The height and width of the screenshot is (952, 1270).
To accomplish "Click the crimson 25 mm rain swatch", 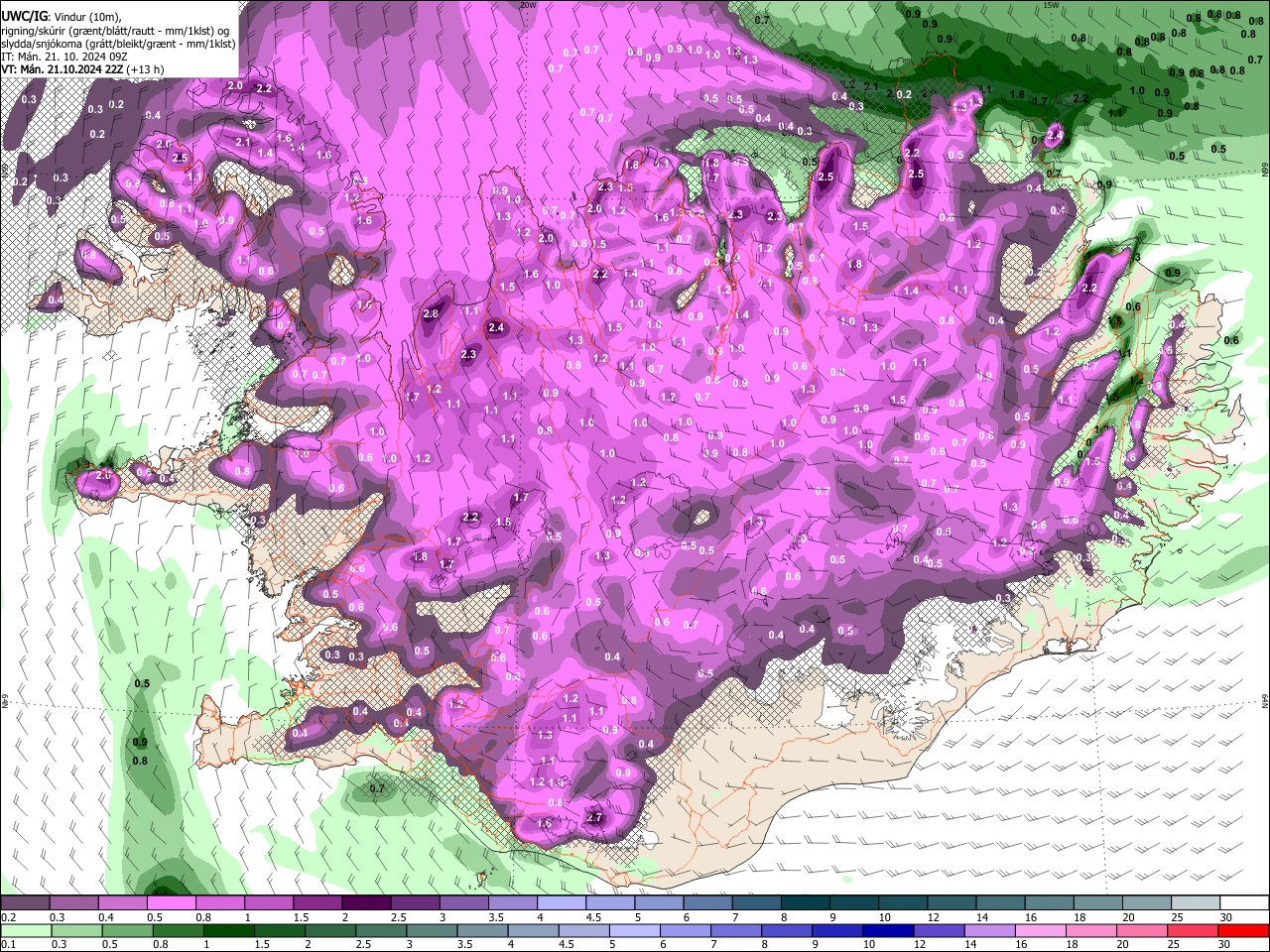I will 1193,930.
